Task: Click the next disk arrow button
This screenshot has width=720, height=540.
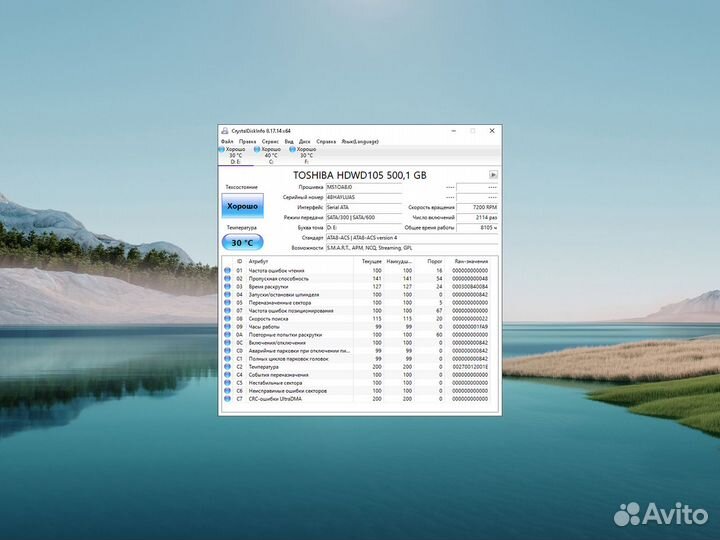Action: click(x=493, y=175)
